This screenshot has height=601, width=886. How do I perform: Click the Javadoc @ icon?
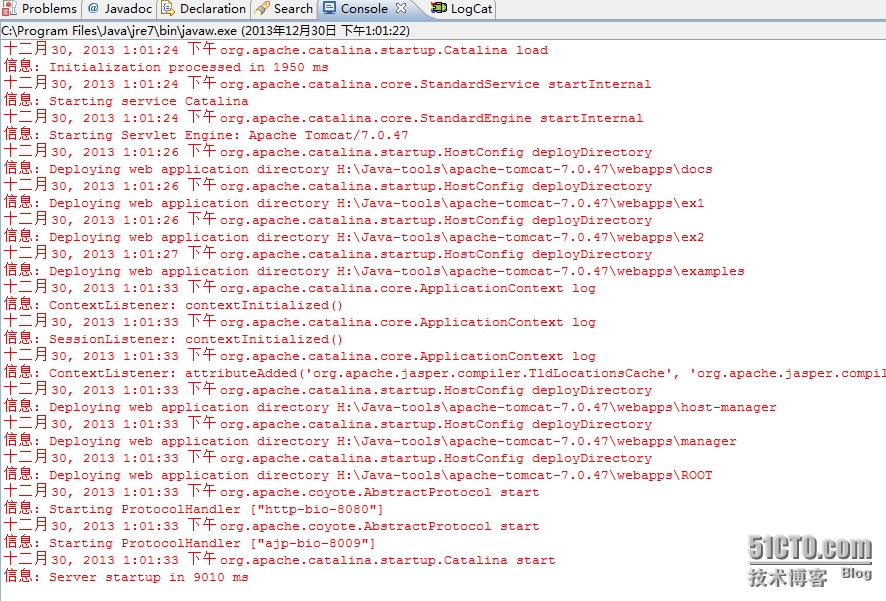click(93, 8)
